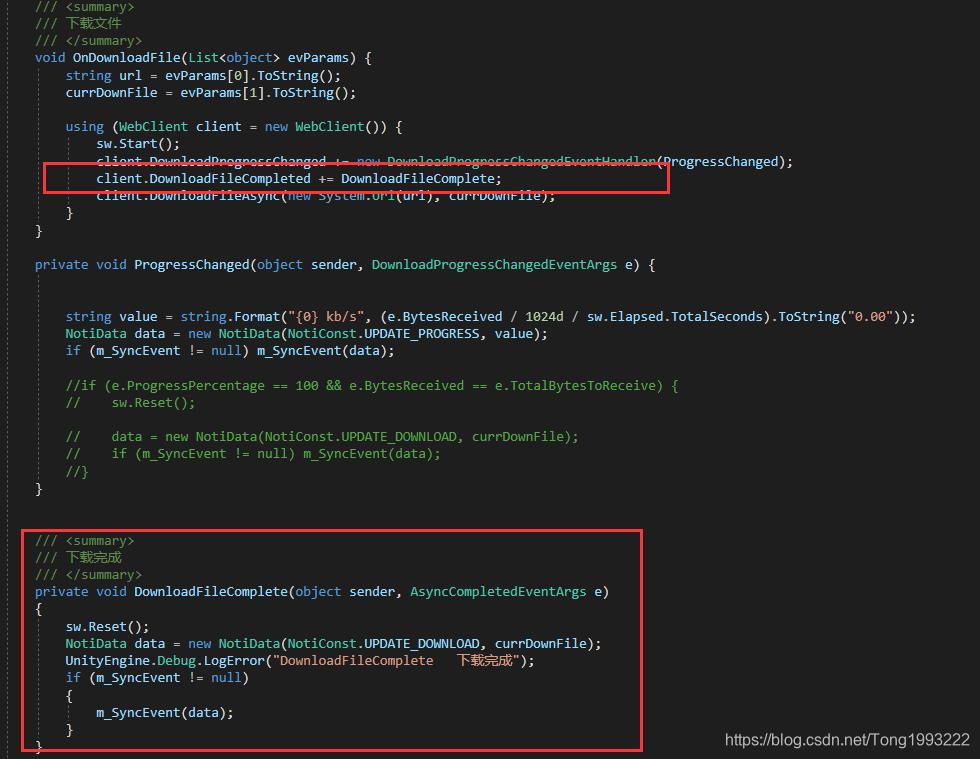This screenshot has width=980, height=759.
Task: Click the ProgressChanged method declaration name
Action: pyautogui.click(x=192, y=264)
